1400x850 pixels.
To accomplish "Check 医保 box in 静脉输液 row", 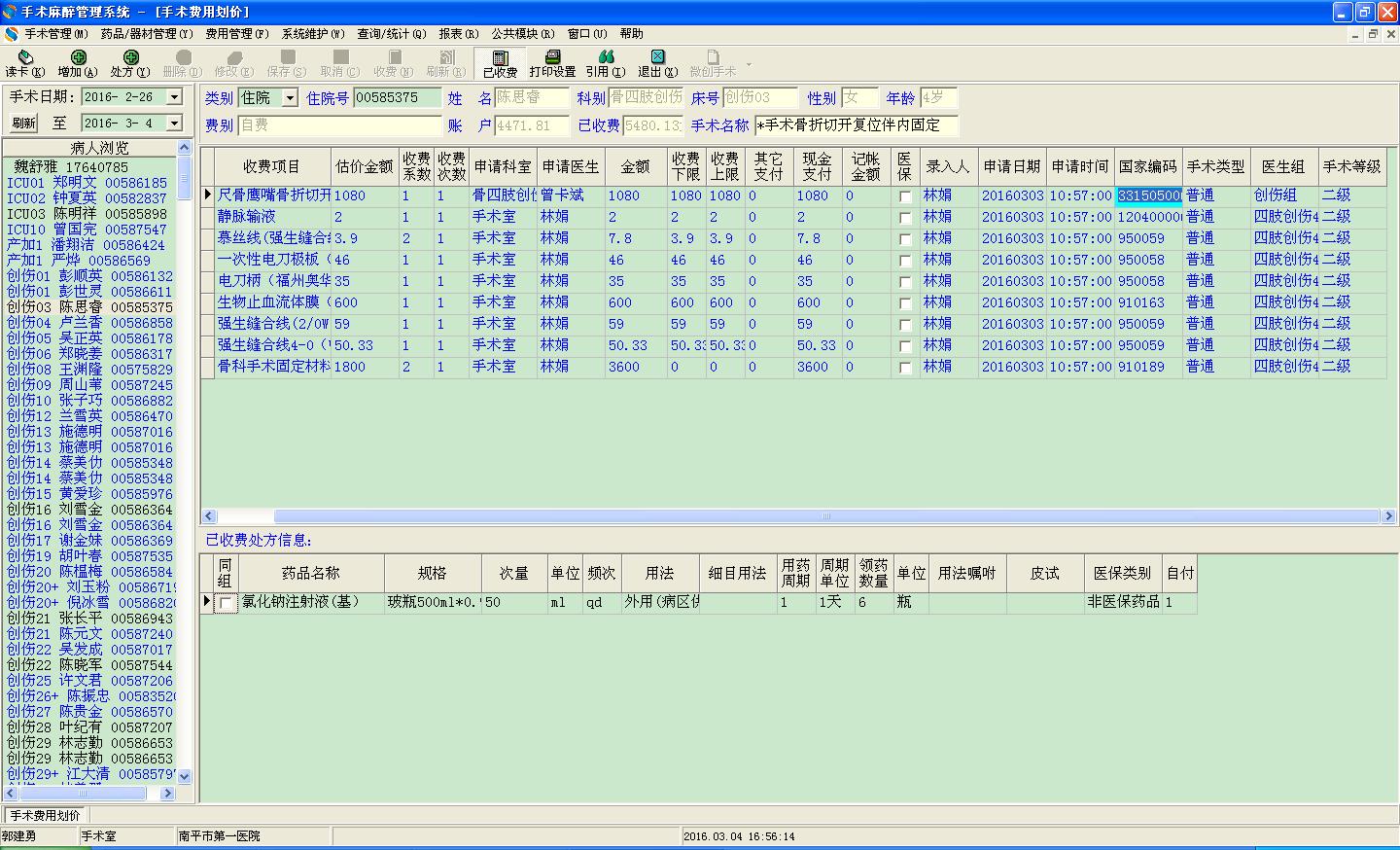I will (906, 218).
